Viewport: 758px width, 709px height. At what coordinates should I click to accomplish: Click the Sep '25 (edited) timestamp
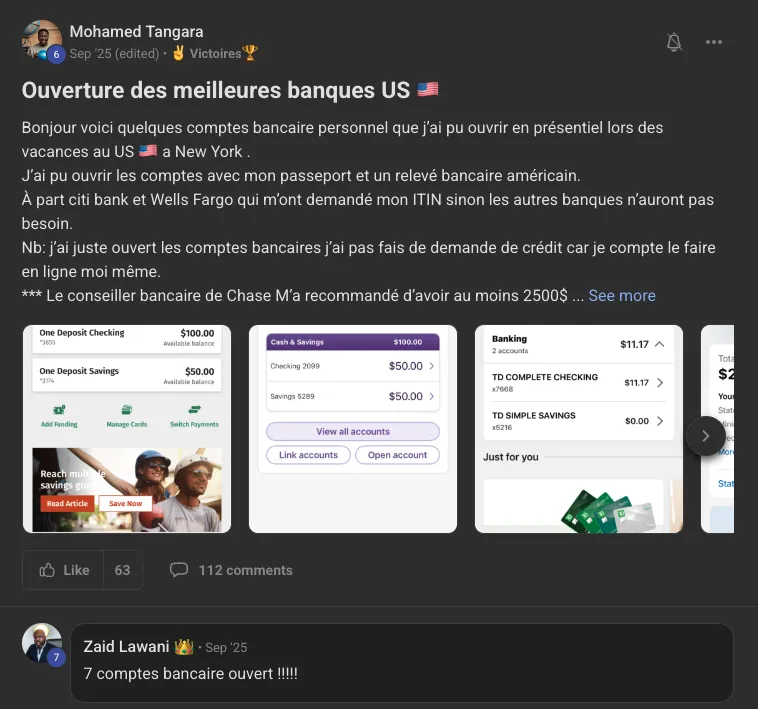click(x=114, y=53)
